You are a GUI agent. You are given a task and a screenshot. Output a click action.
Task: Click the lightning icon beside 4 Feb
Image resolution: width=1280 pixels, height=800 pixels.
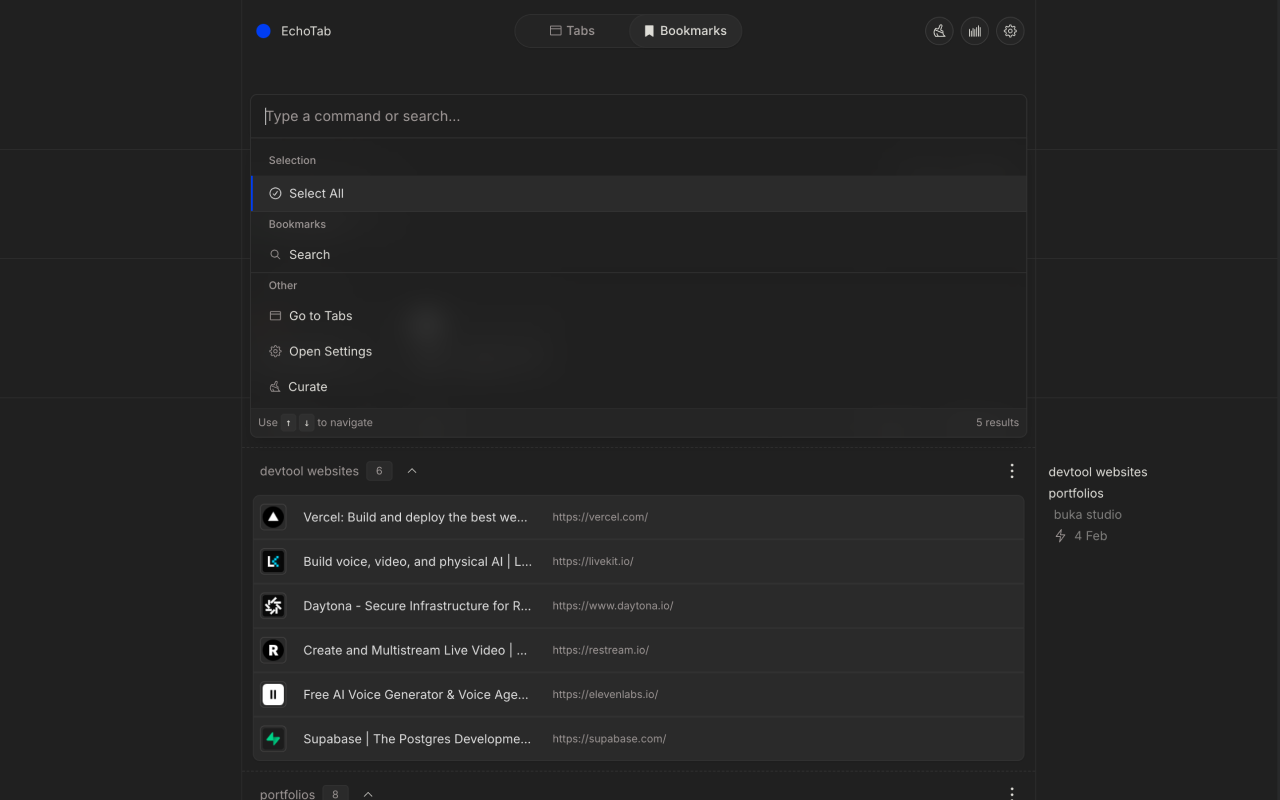(x=1061, y=536)
